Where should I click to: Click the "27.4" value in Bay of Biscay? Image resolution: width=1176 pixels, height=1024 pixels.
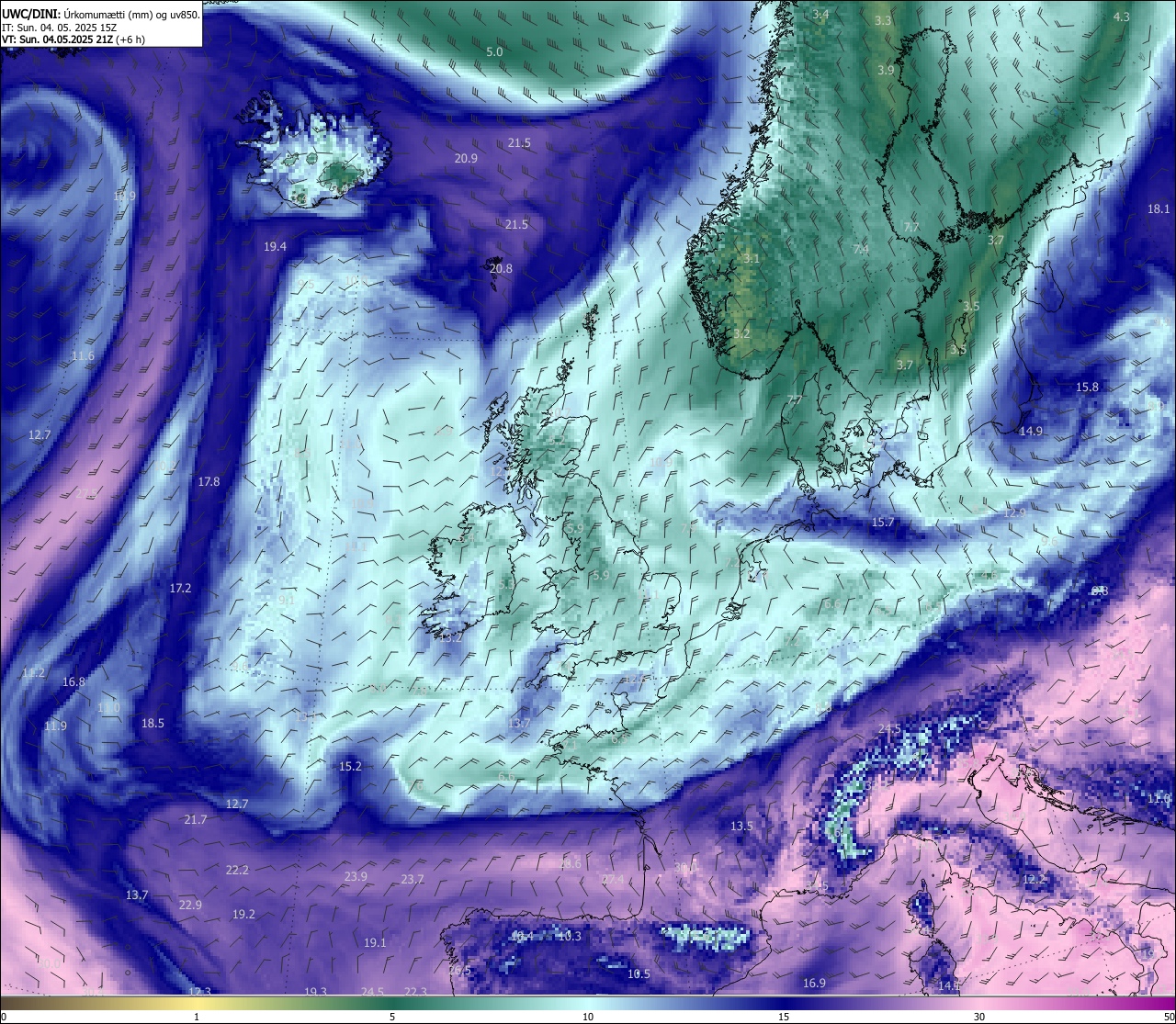[612, 880]
